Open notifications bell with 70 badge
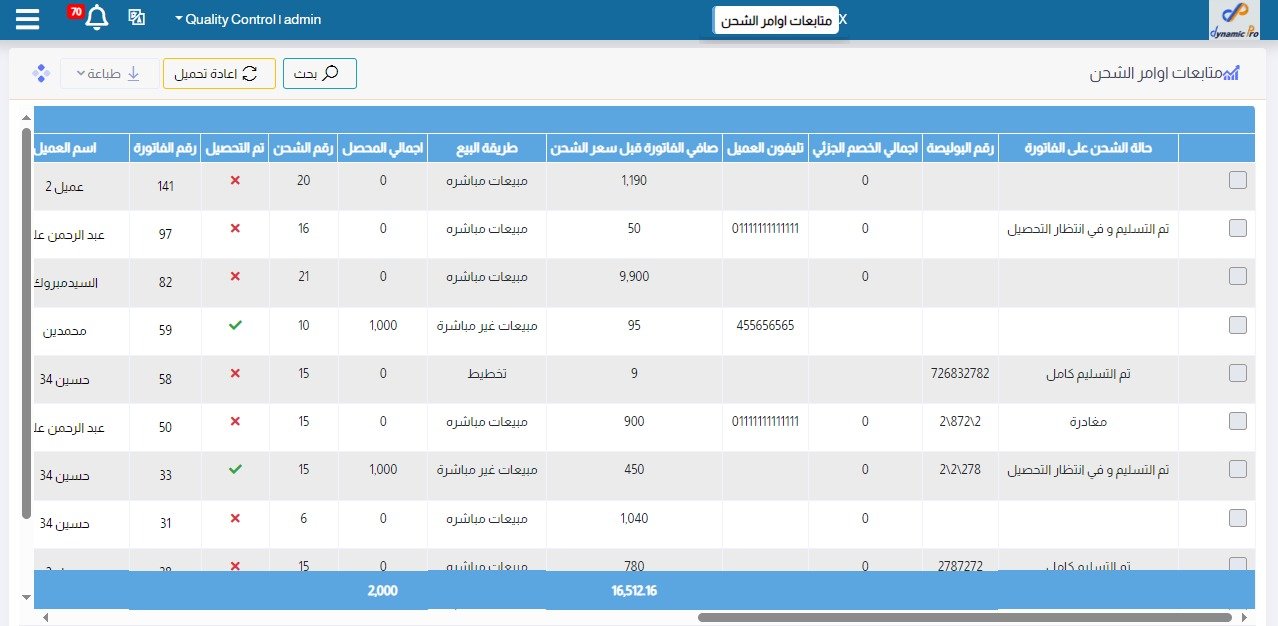This screenshot has height=626, width=1278. (x=96, y=18)
